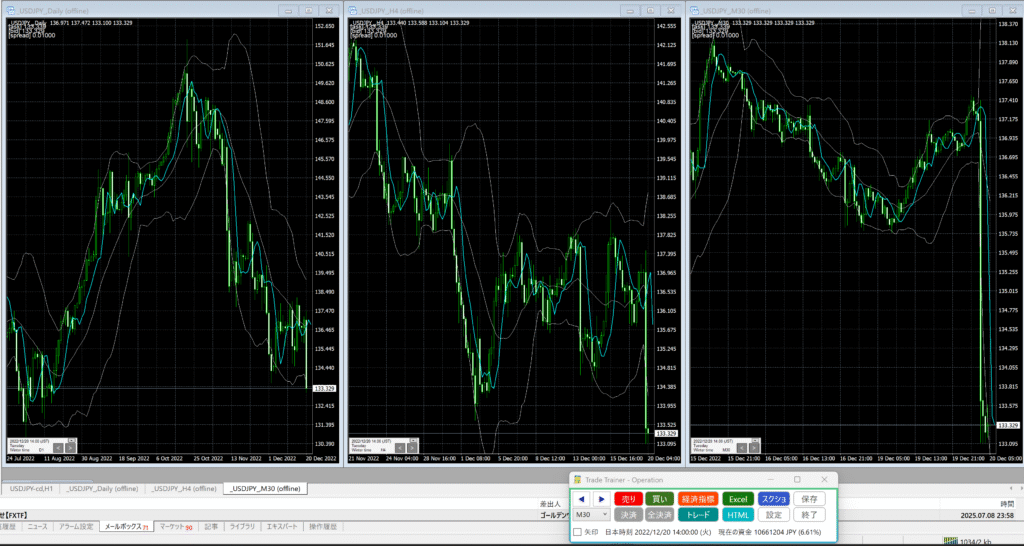Click previous-bar arrow in Daily chart panel
This screenshot has width=1024, height=546.
click(x=57, y=448)
